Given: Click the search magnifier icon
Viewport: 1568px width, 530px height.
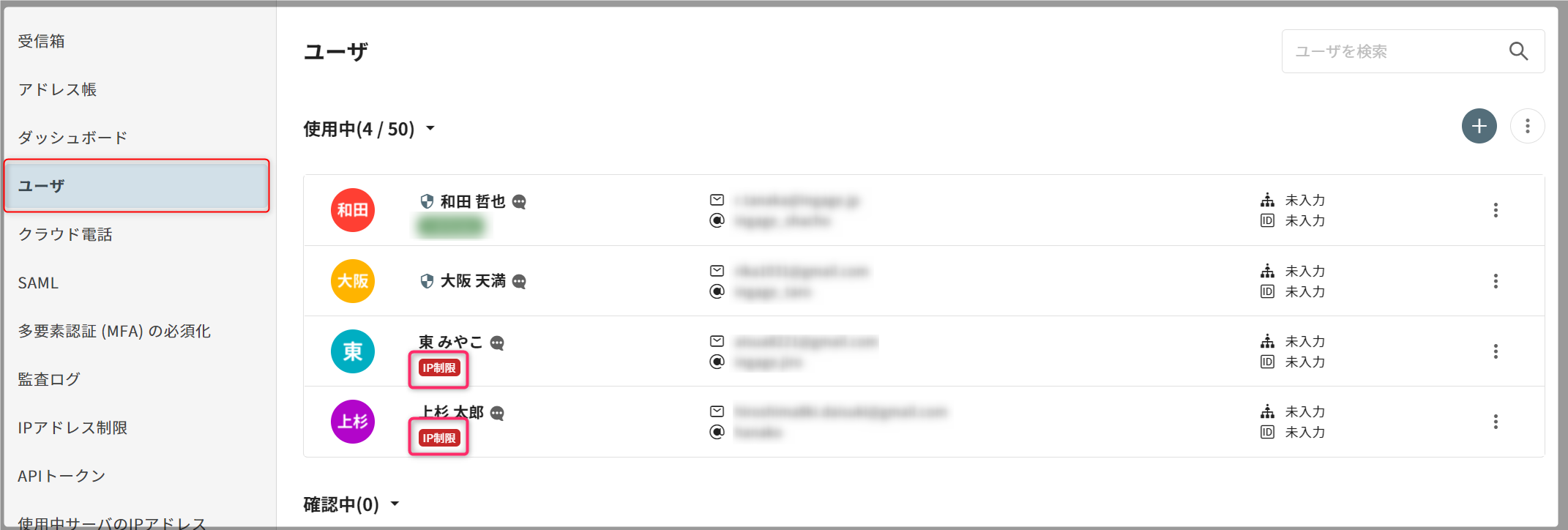Looking at the screenshot, I should [1518, 51].
